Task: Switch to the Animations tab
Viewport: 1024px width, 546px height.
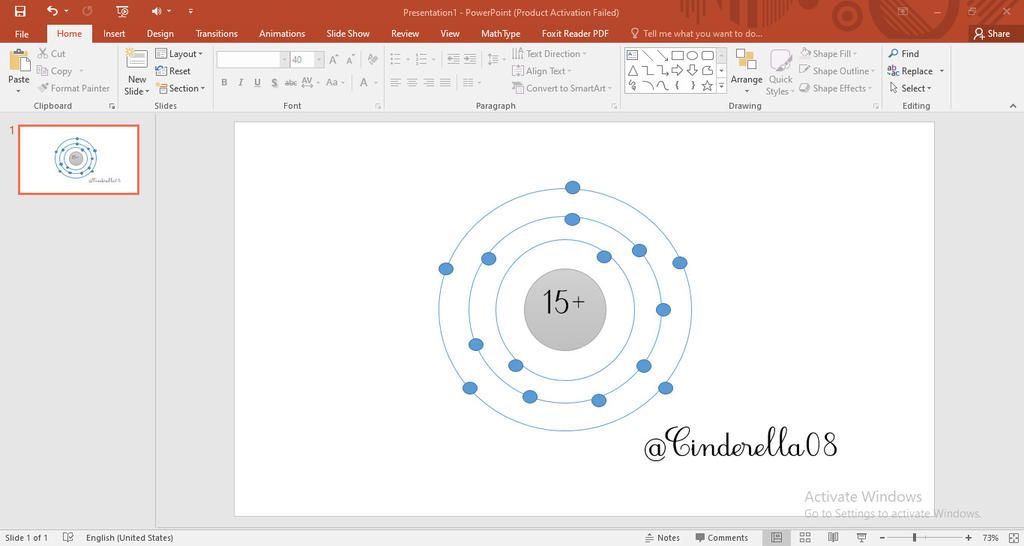Action: [x=282, y=34]
